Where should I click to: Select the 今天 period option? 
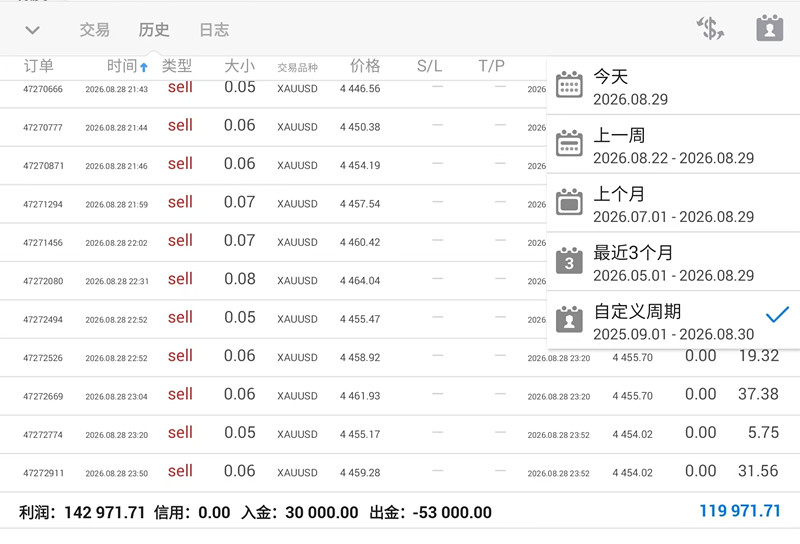point(673,86)
